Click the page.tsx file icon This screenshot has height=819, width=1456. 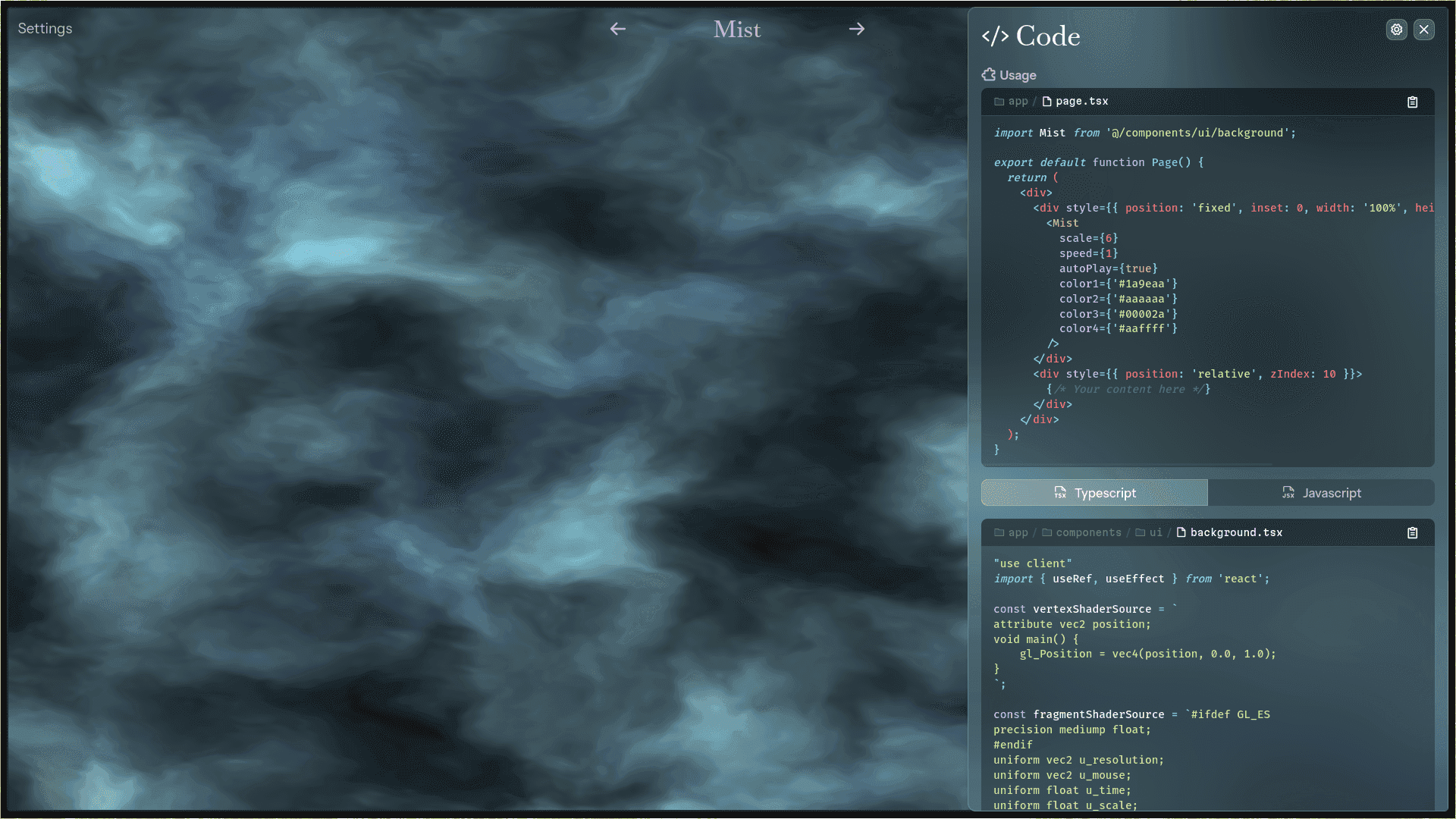point(1047,101)
